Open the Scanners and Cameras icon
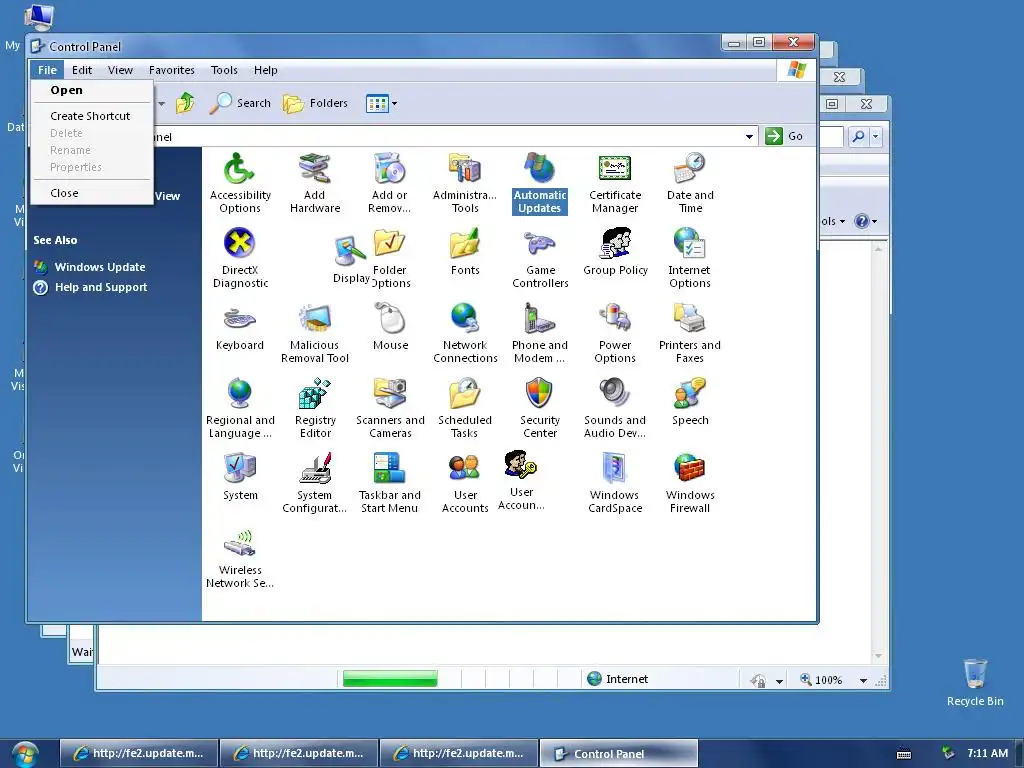This screenshot has width=1024, height=768. [x=390, y=408]
